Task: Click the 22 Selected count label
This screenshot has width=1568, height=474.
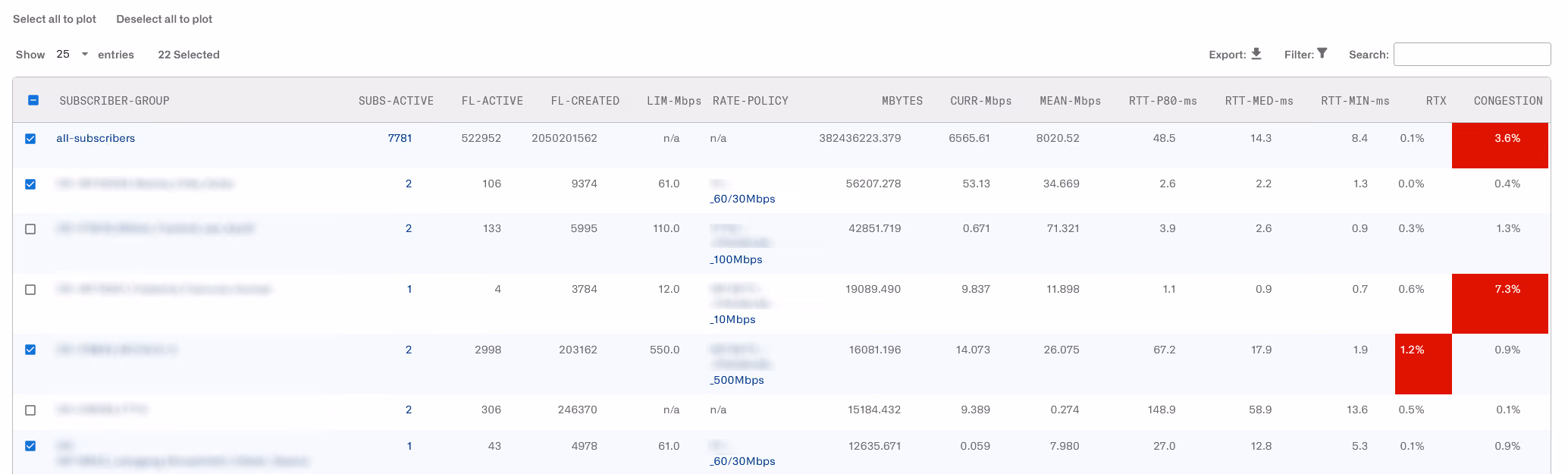Action: click(x=189, y=55)
